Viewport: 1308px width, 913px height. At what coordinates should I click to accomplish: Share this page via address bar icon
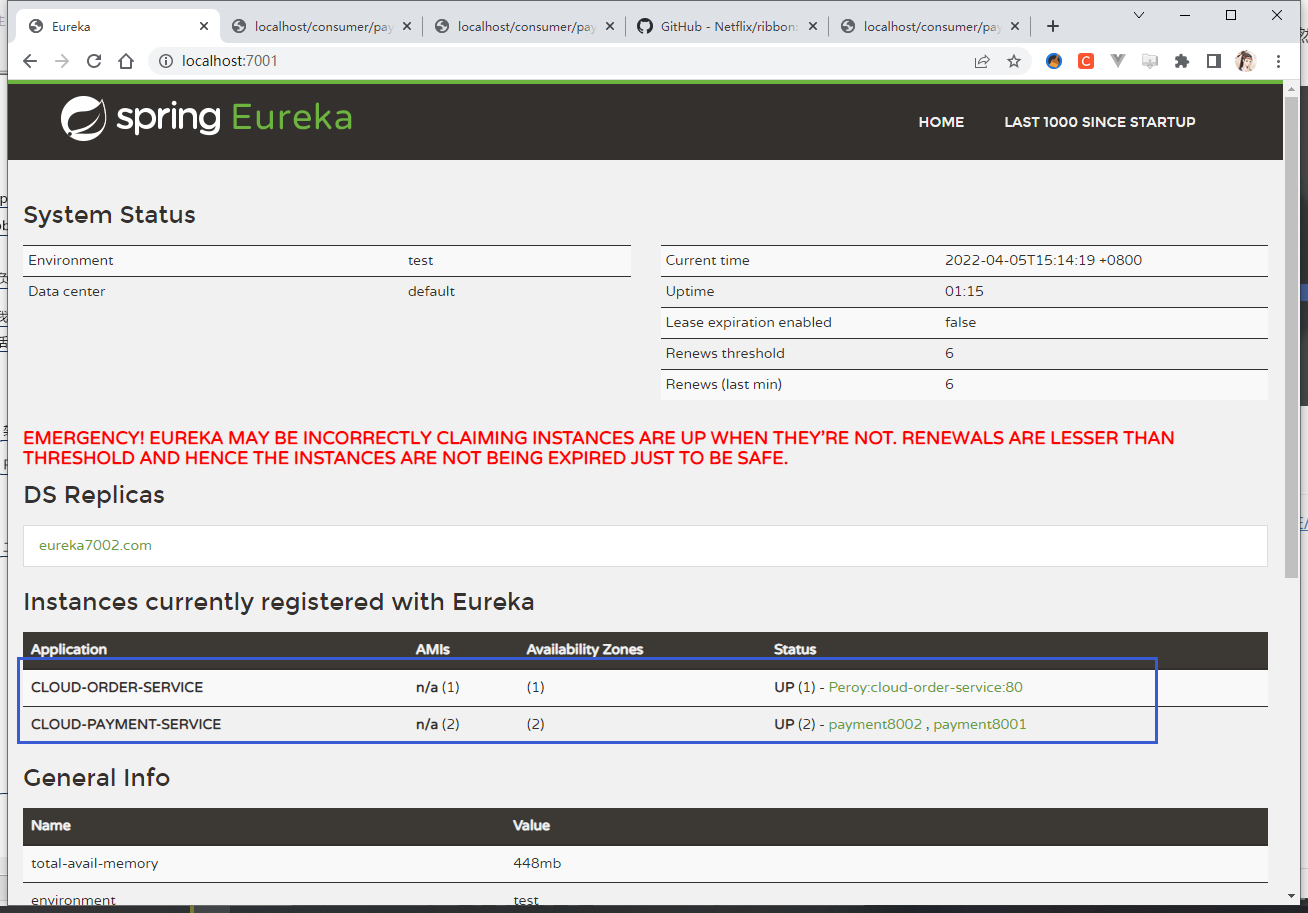982,61
